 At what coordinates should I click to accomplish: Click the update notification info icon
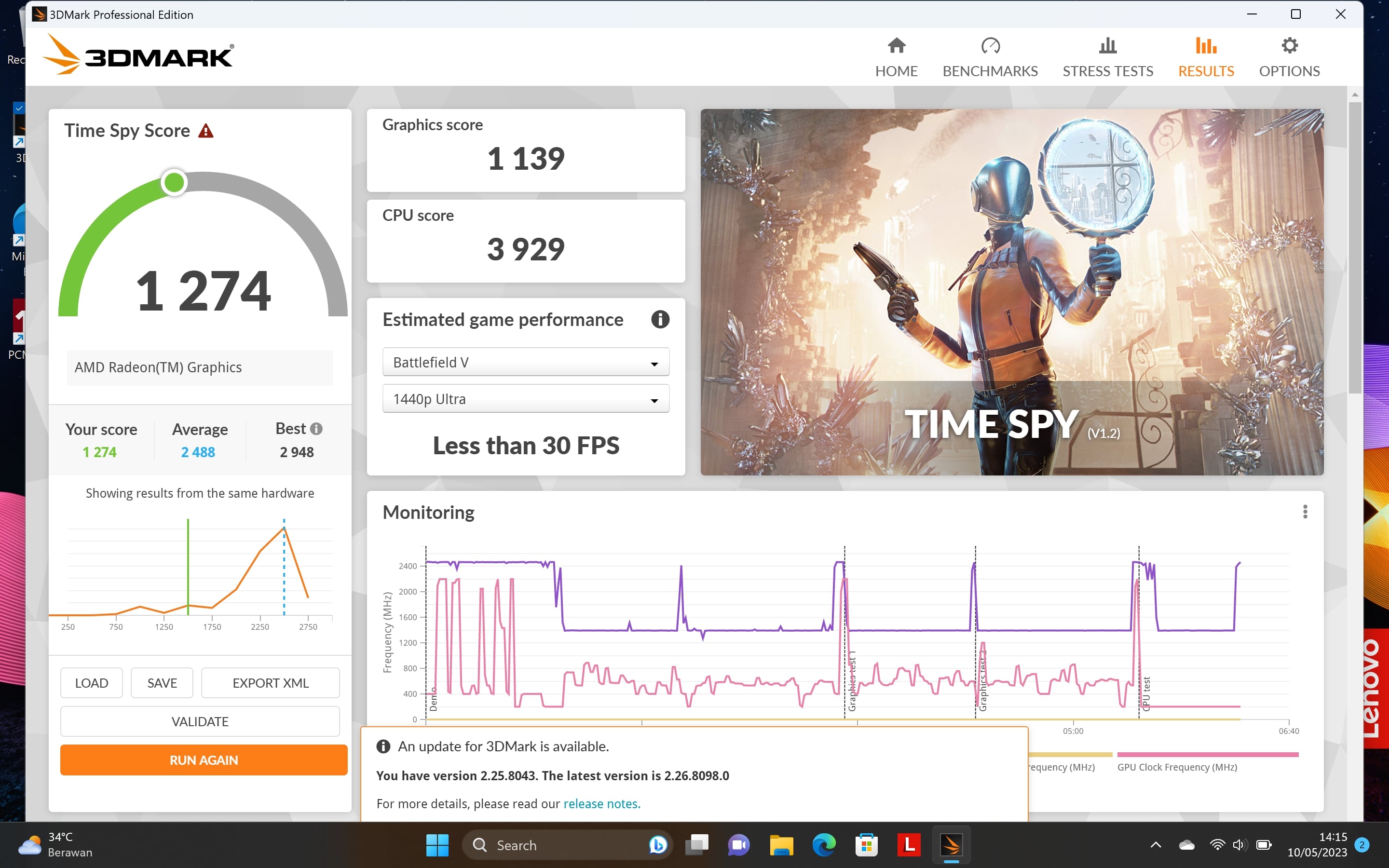(383, 746)
